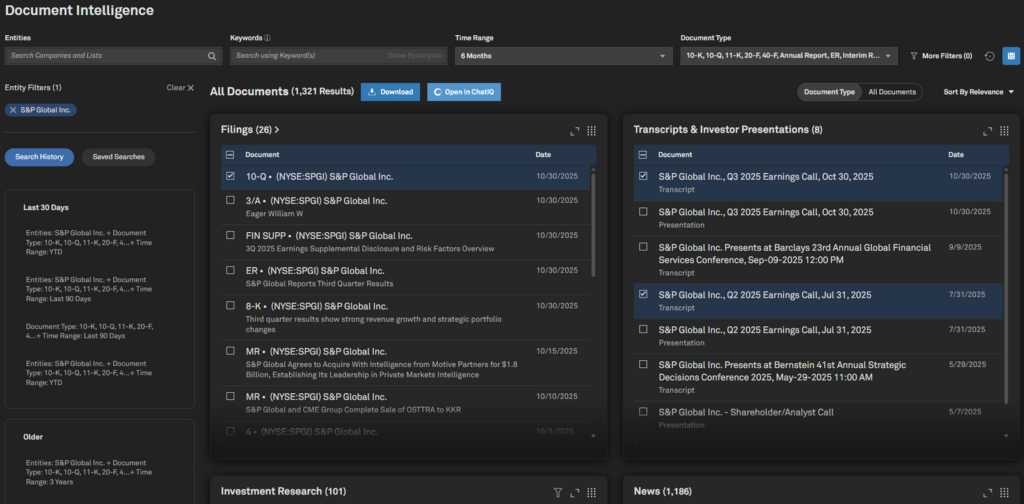
Task: Download the selected documents
Action: pos(391,92)
